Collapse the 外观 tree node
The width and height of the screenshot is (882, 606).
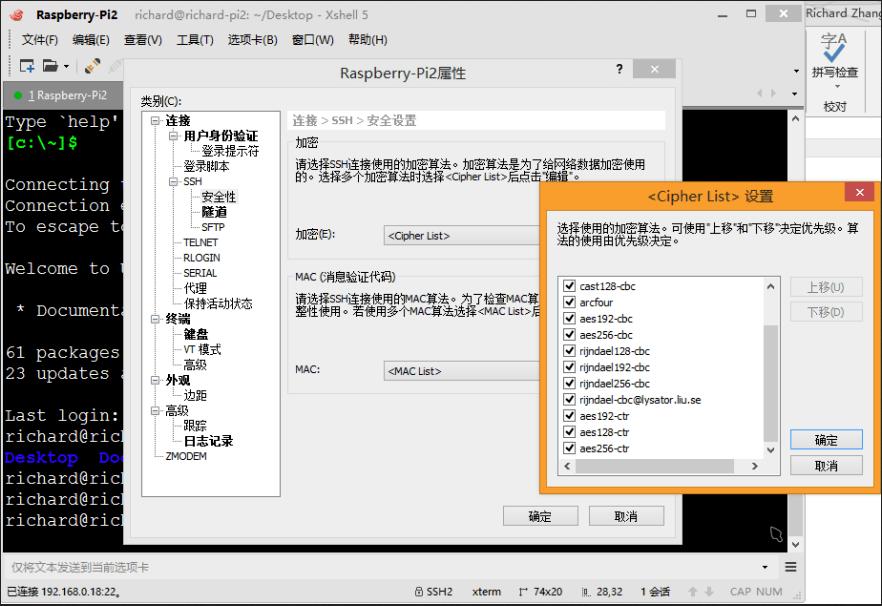click(155, 380)
